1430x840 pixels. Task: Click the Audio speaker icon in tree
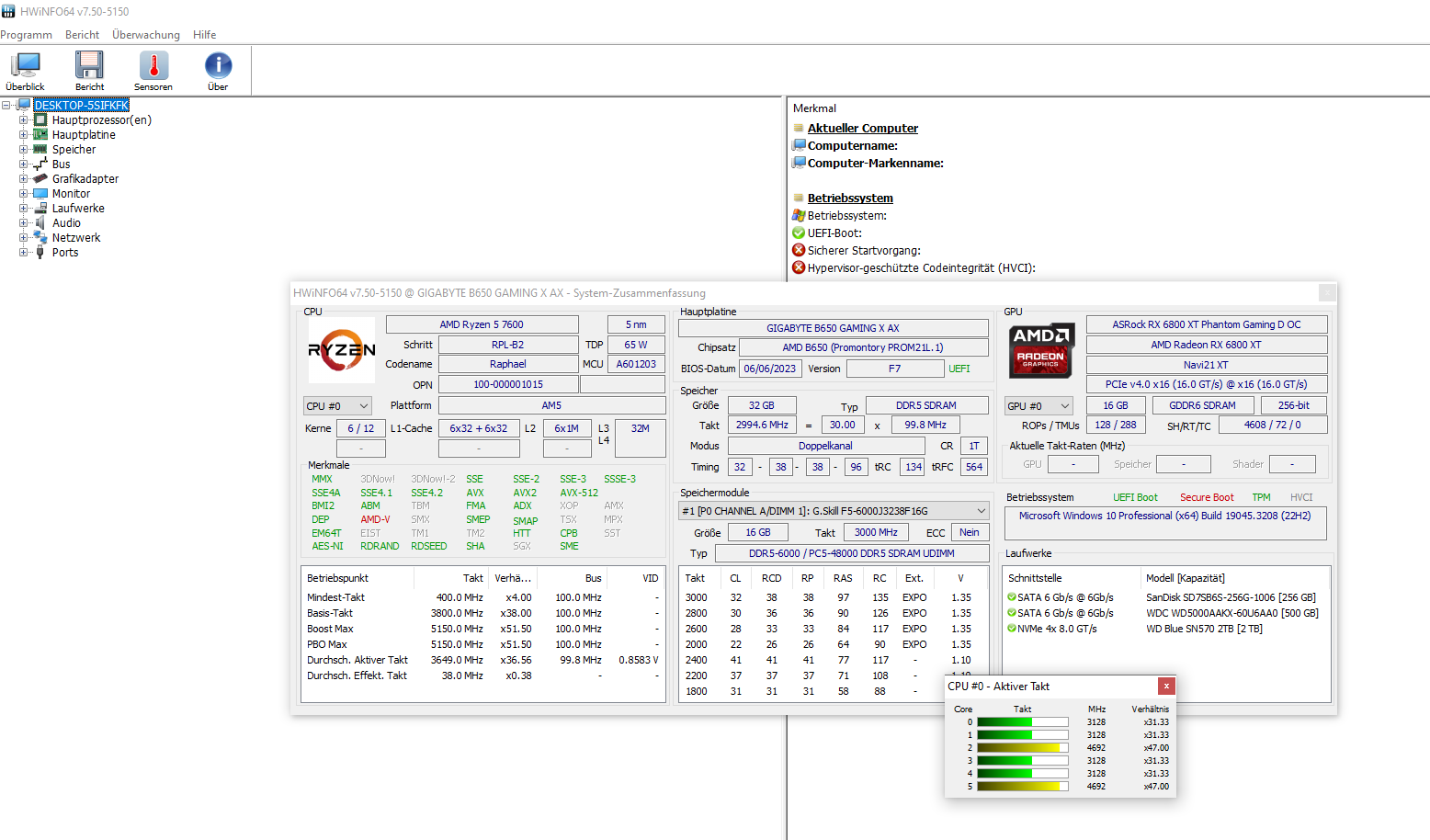[x=40, y=223]
